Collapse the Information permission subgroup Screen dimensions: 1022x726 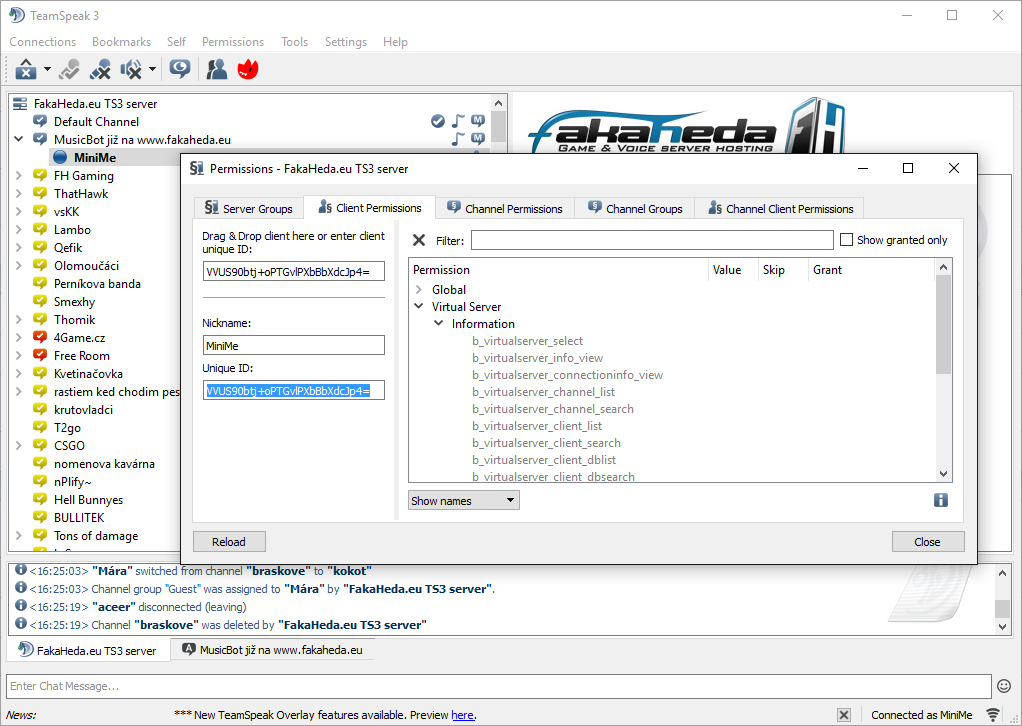439,323
